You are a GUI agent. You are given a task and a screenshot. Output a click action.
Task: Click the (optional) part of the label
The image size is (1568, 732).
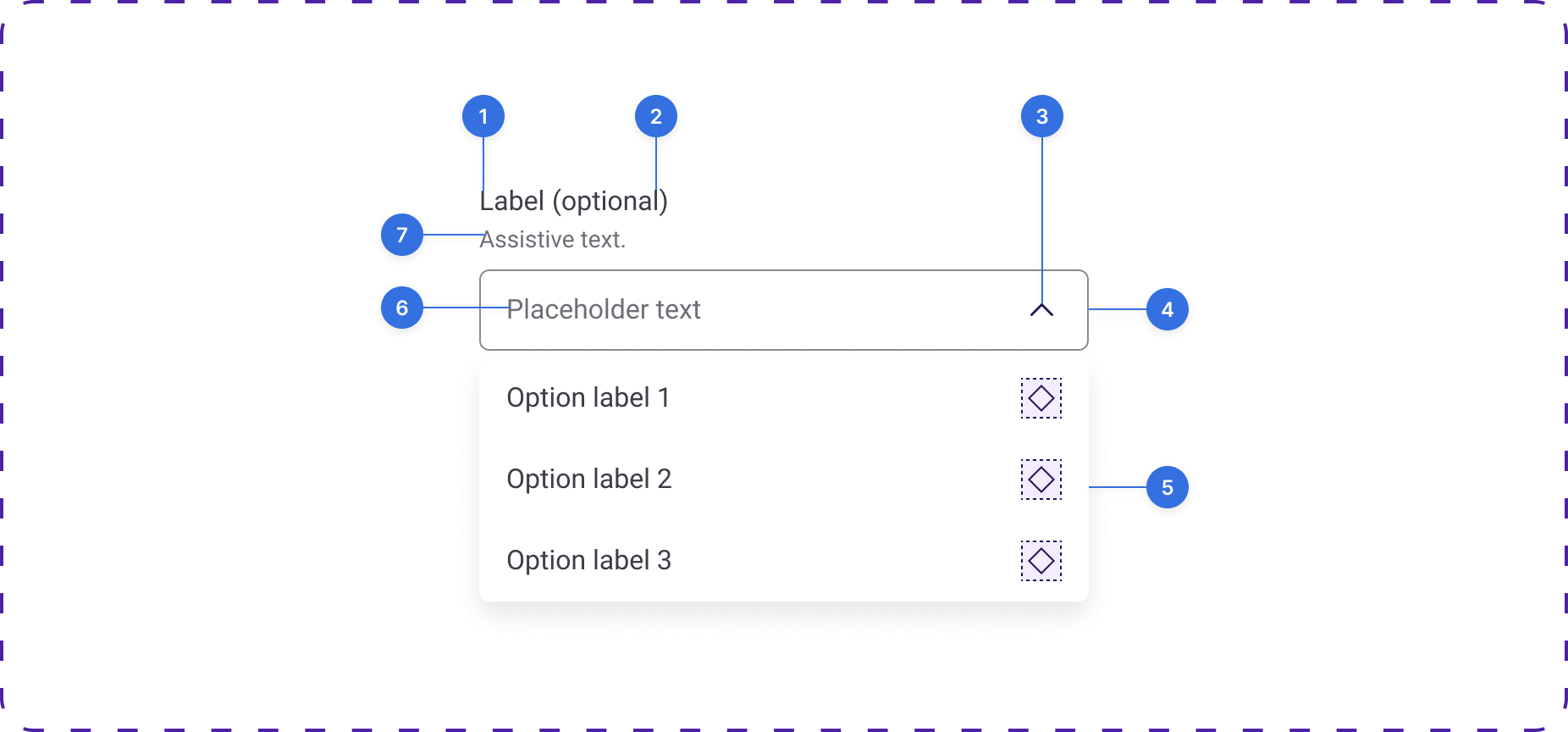(x=610, y=202)
